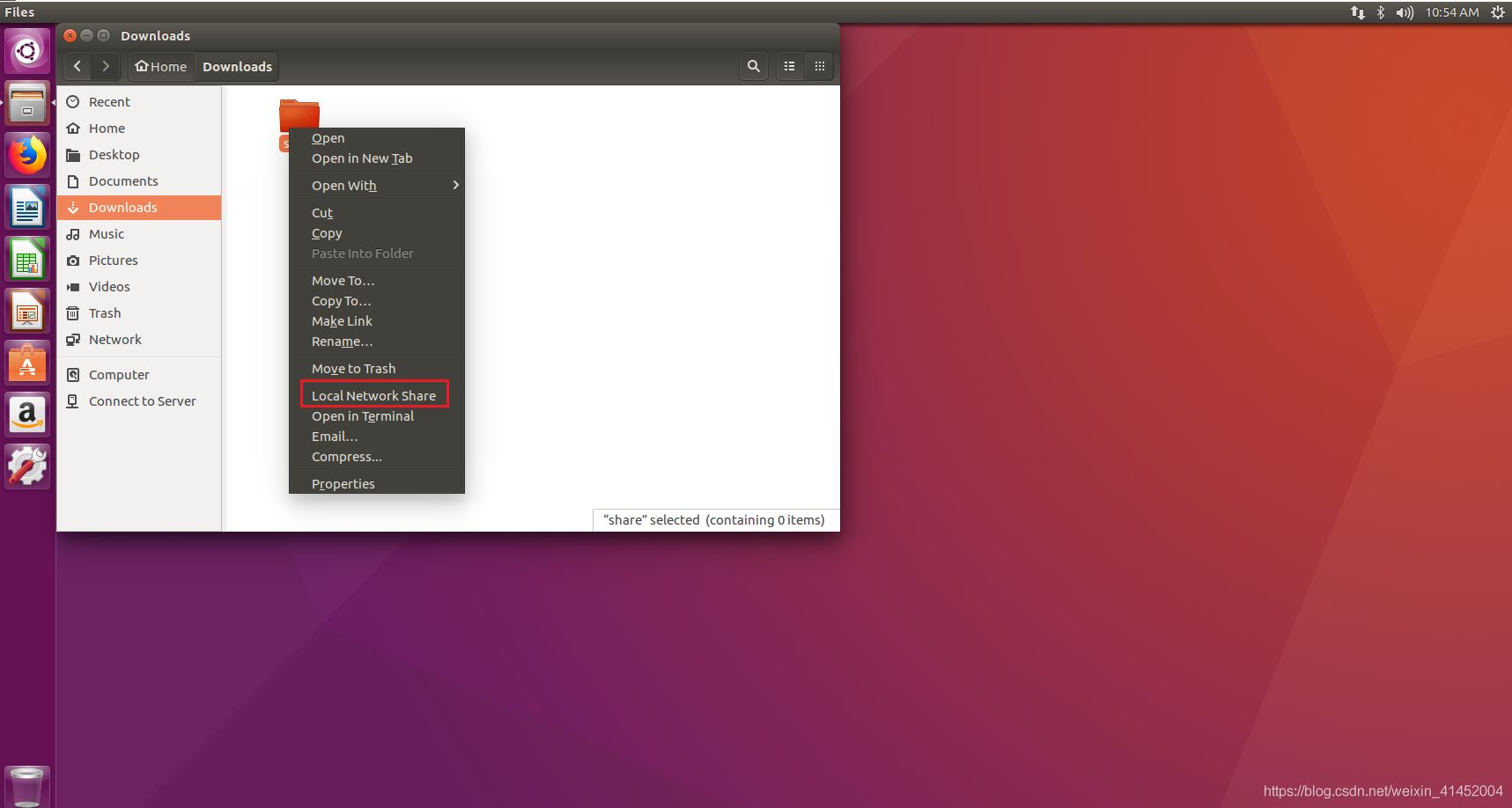
Task: Select Open in Terminal menu entry
Action: point(362,416)
